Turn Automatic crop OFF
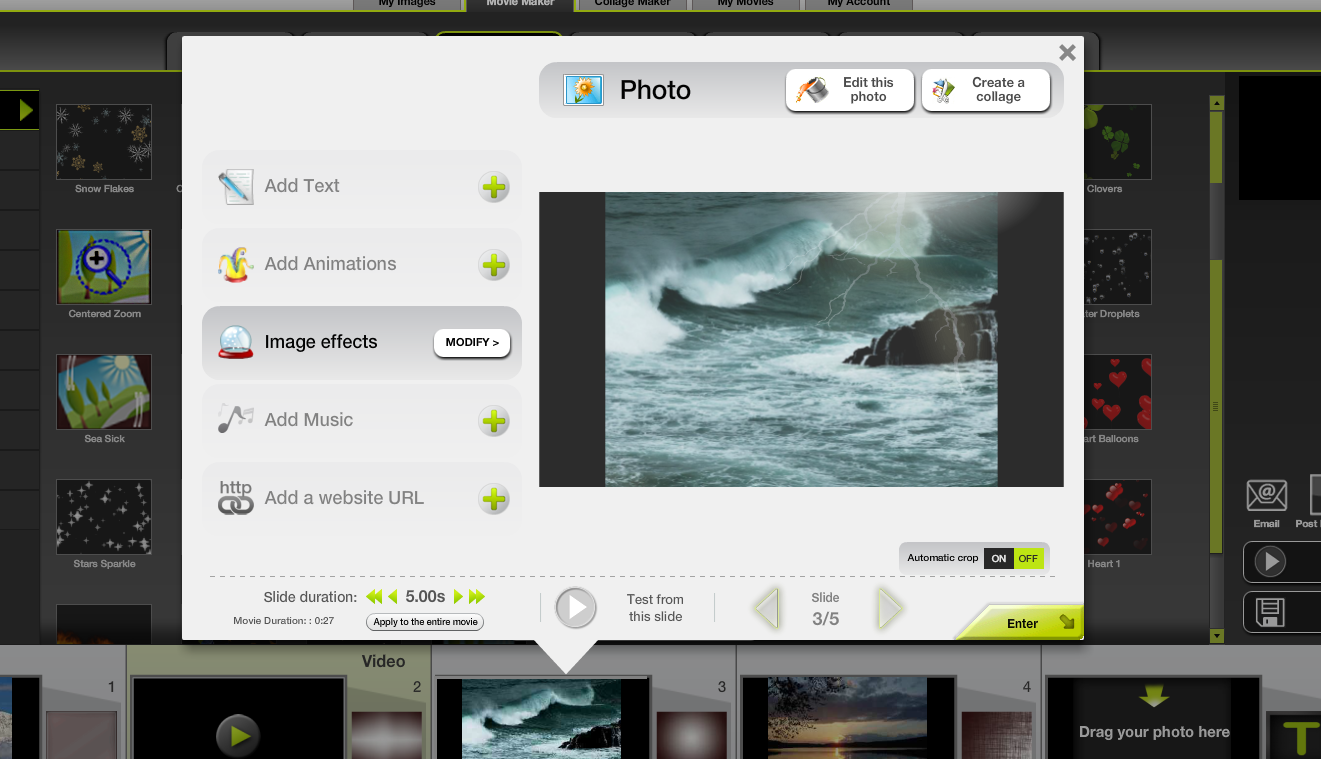This screenshot has width=1321, height=759. pyautogui.click(x=1027, y=558)
